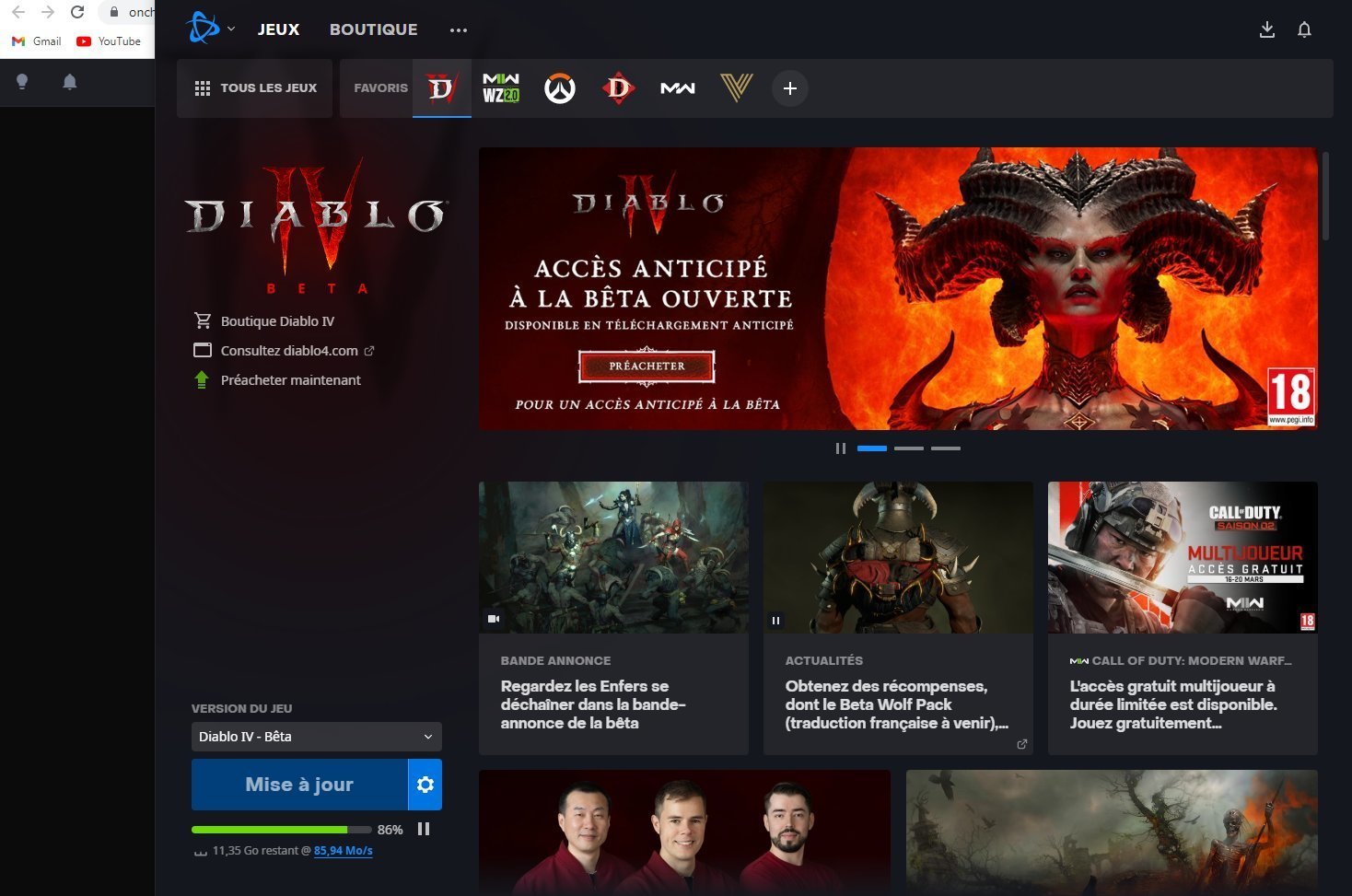Click the bell icon in browser page
1352x896 pixels.
coord(69,82)
